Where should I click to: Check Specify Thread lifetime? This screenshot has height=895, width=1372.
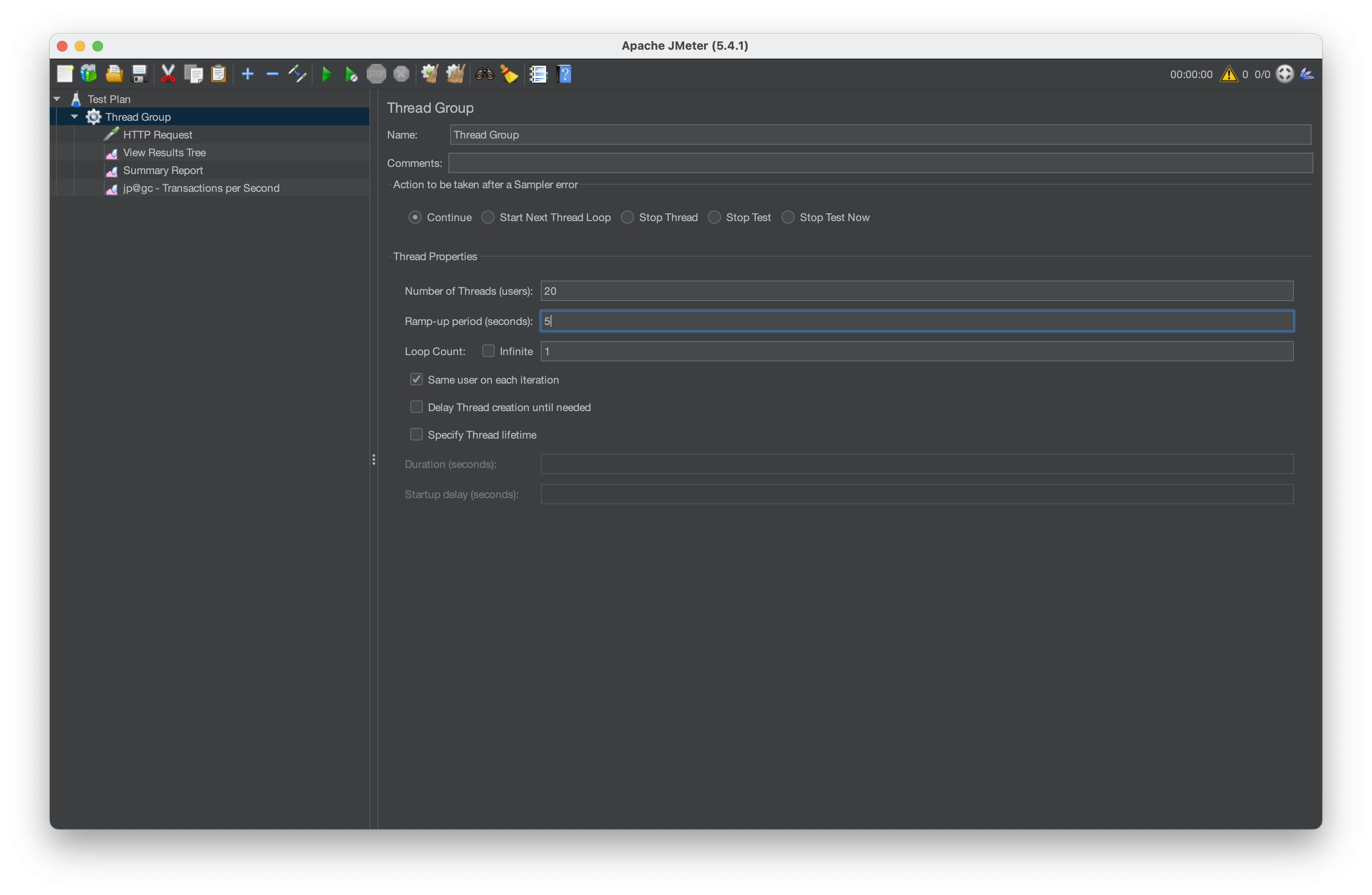click(x=416, y=434)
